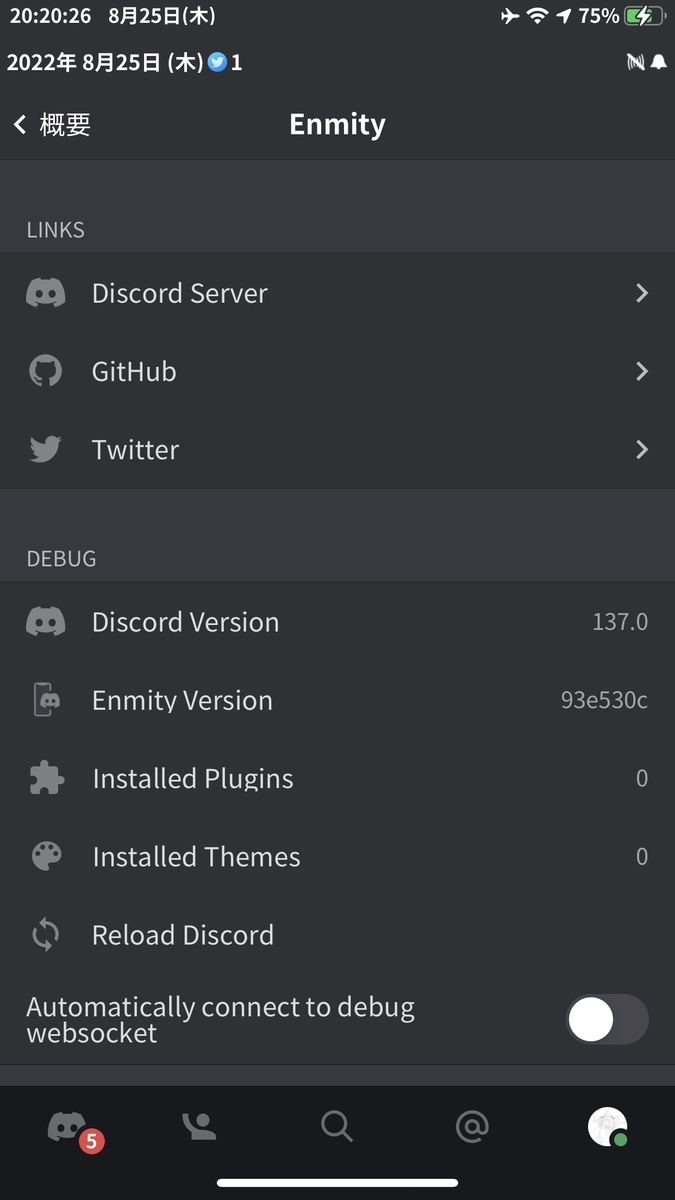Click the Enmity Version phone icon
Image resolution: width=675 pixels, height=1200 pixels.
point(45,700)
